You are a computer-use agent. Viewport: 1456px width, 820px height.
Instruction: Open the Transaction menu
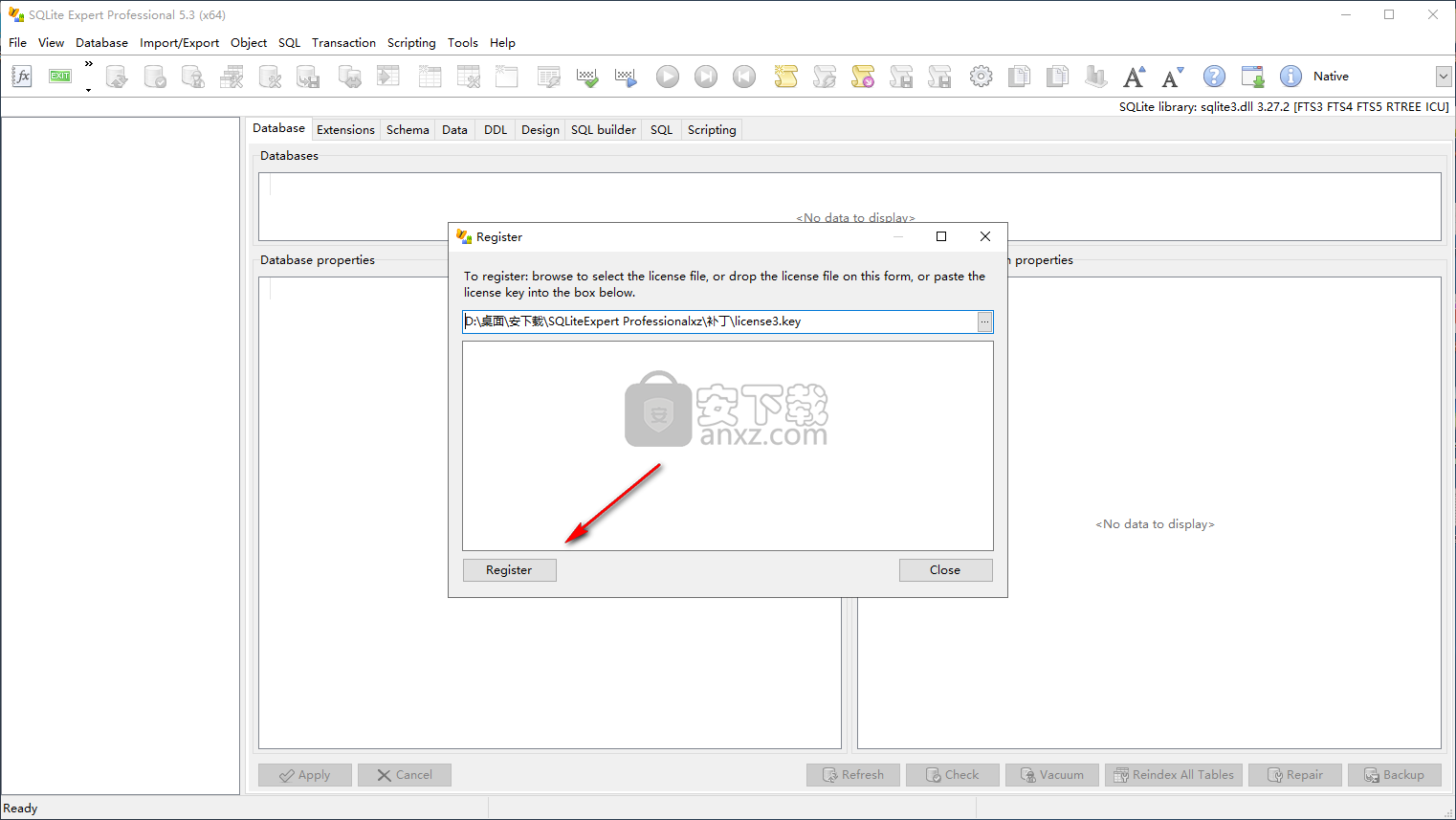click(344, 43)
